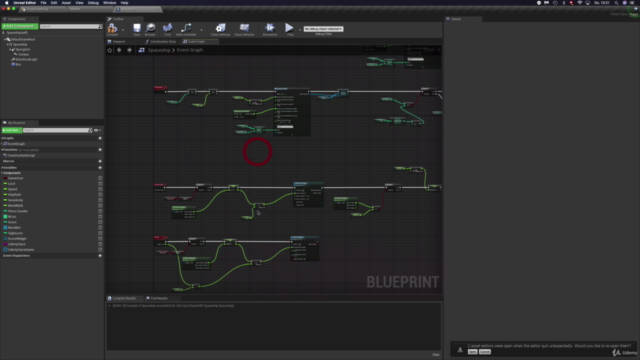Toggle editable eye for the GameOver variable
Viewport: 640px width, 360px height.
point(100,178)
